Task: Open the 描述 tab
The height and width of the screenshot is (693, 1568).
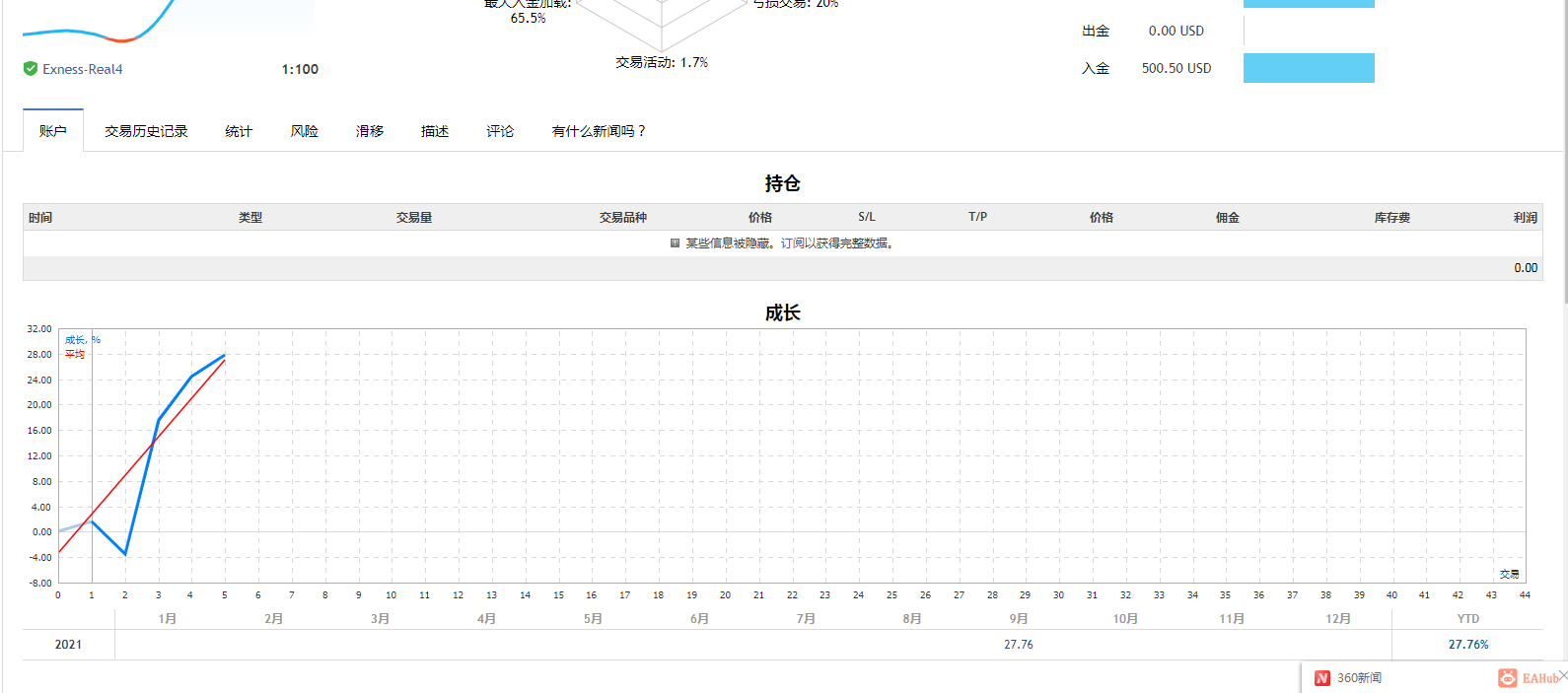Action: (435, 131)
